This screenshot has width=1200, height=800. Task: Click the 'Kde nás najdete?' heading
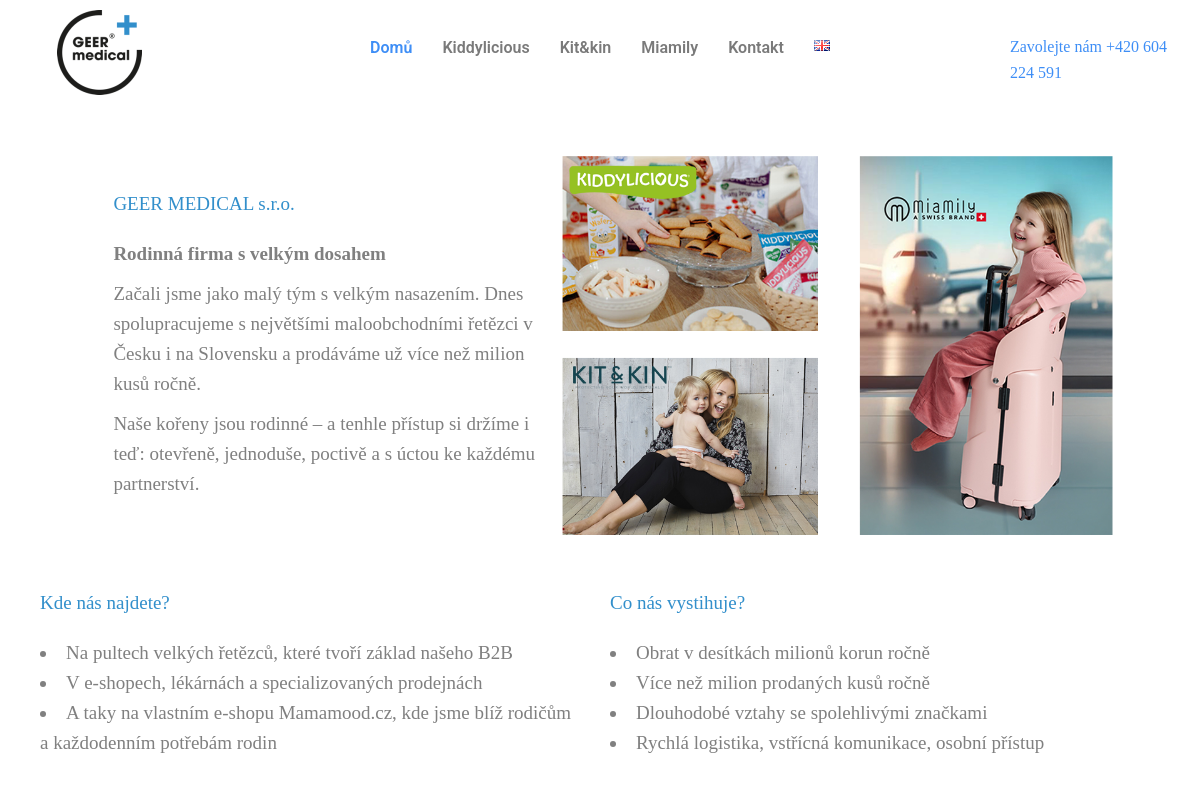pyautogui.click(x=105, y=603)
